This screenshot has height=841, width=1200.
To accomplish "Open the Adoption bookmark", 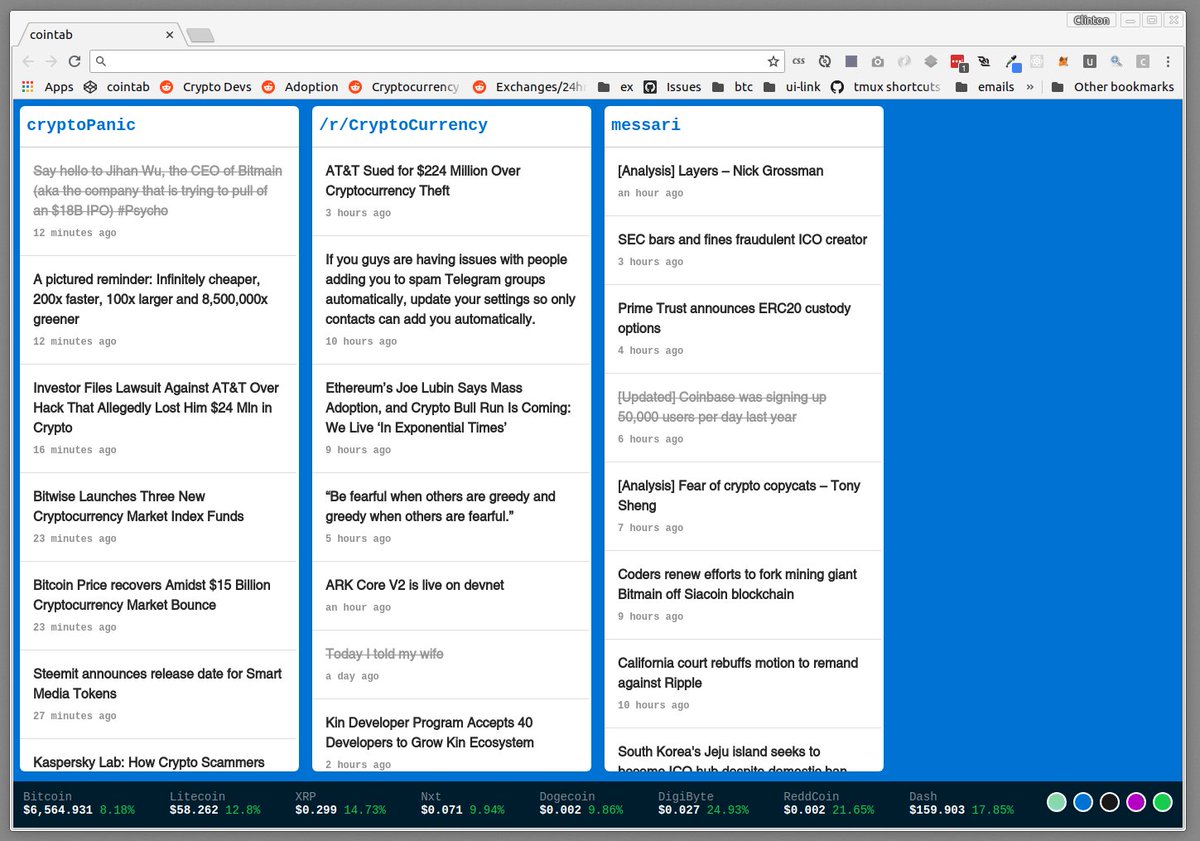I will [300, 87].
